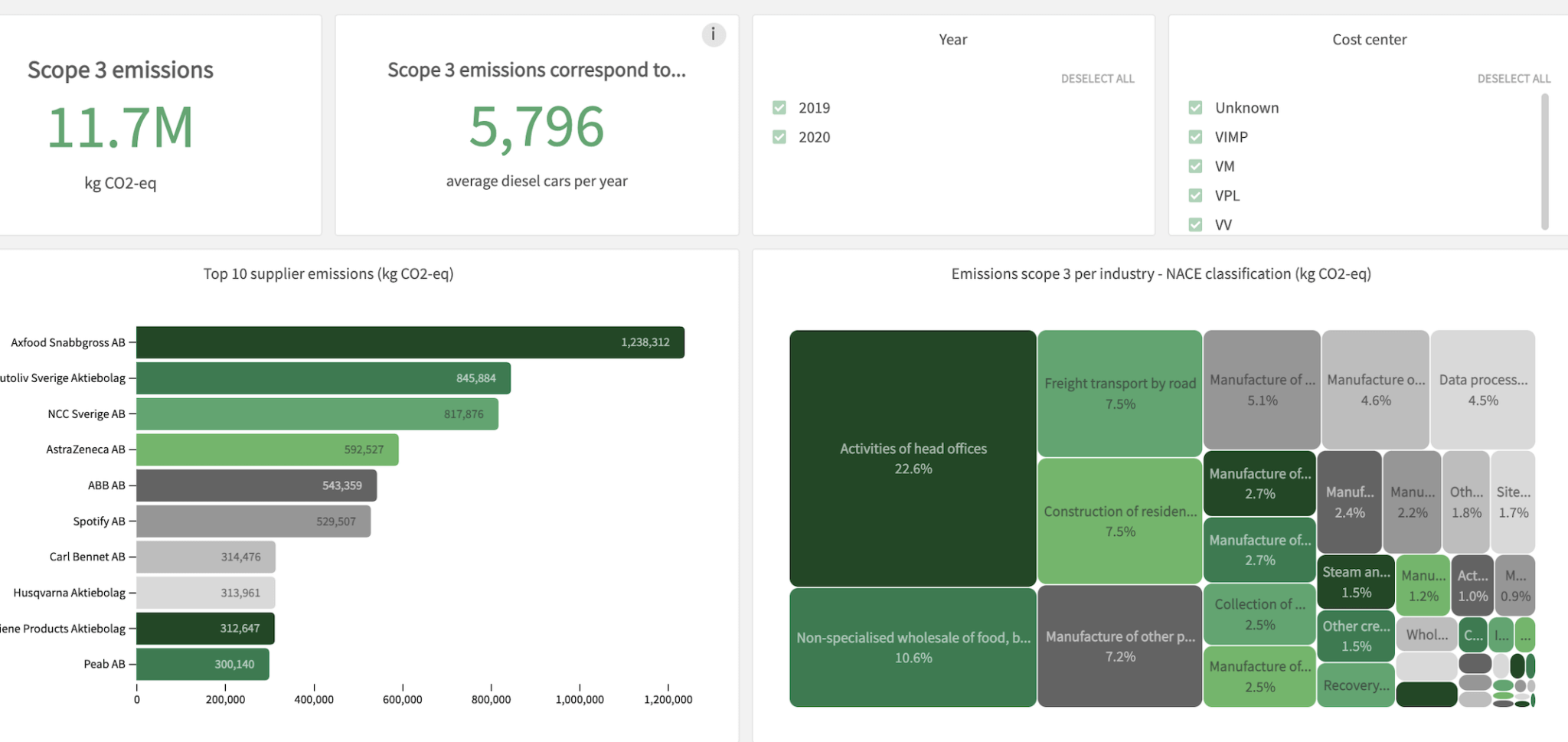Select the Axfood Snabbgross AB bar
Screen dimensions: 1568x742
tap(410, 342)
